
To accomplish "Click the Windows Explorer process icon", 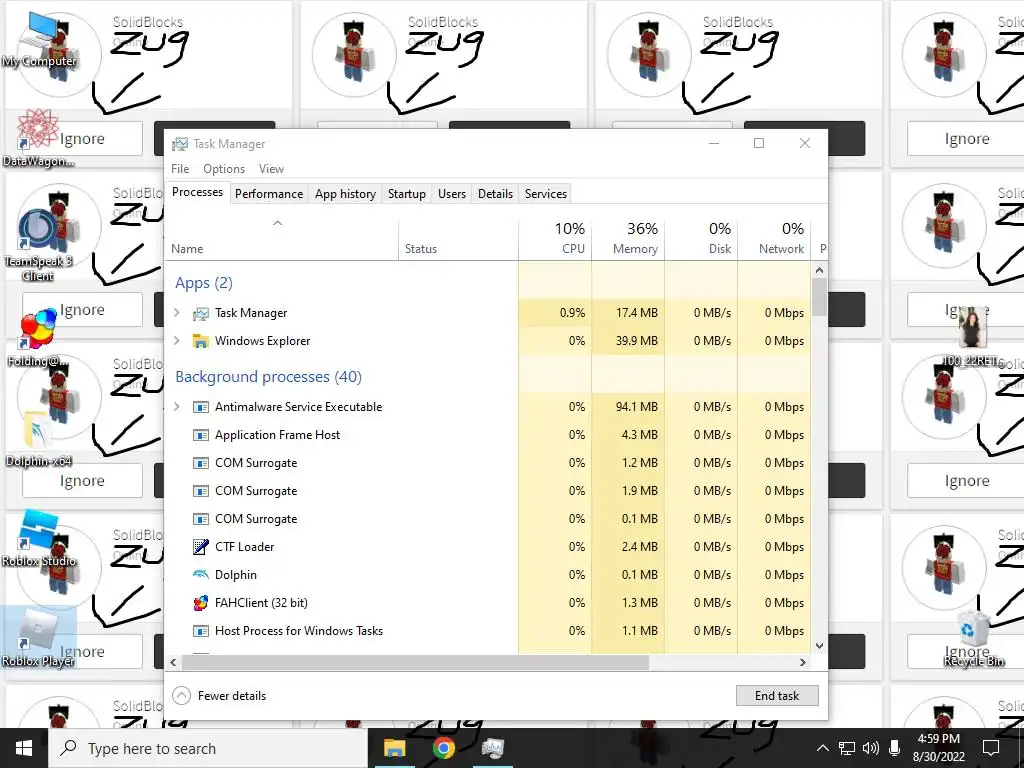I will click(200, 341).
